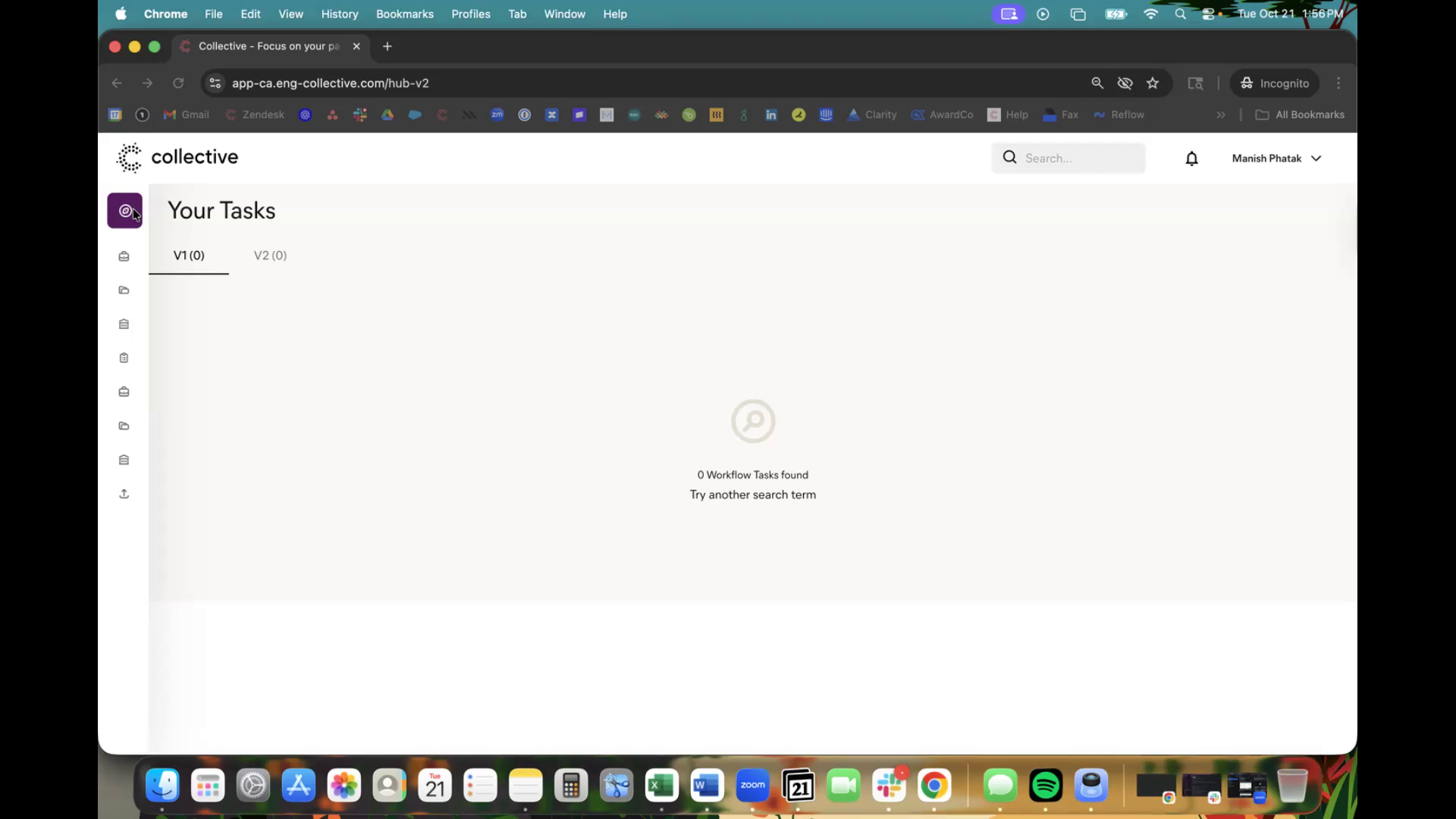The height and width of the screenshot is (819, 1456).
Task: Click the clipboard checklist sidebar icon
Action: tap(124, 358)
